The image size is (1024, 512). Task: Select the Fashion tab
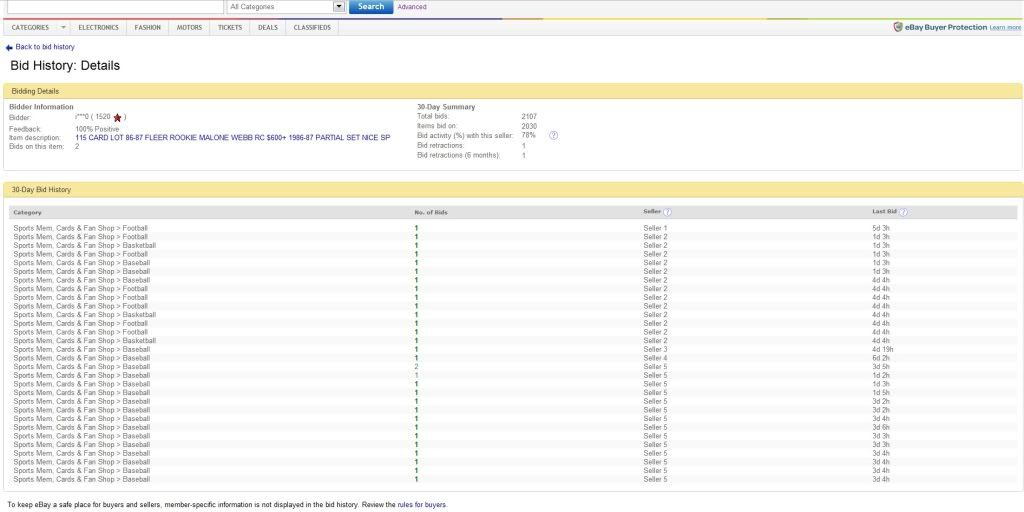pos(147,27)
